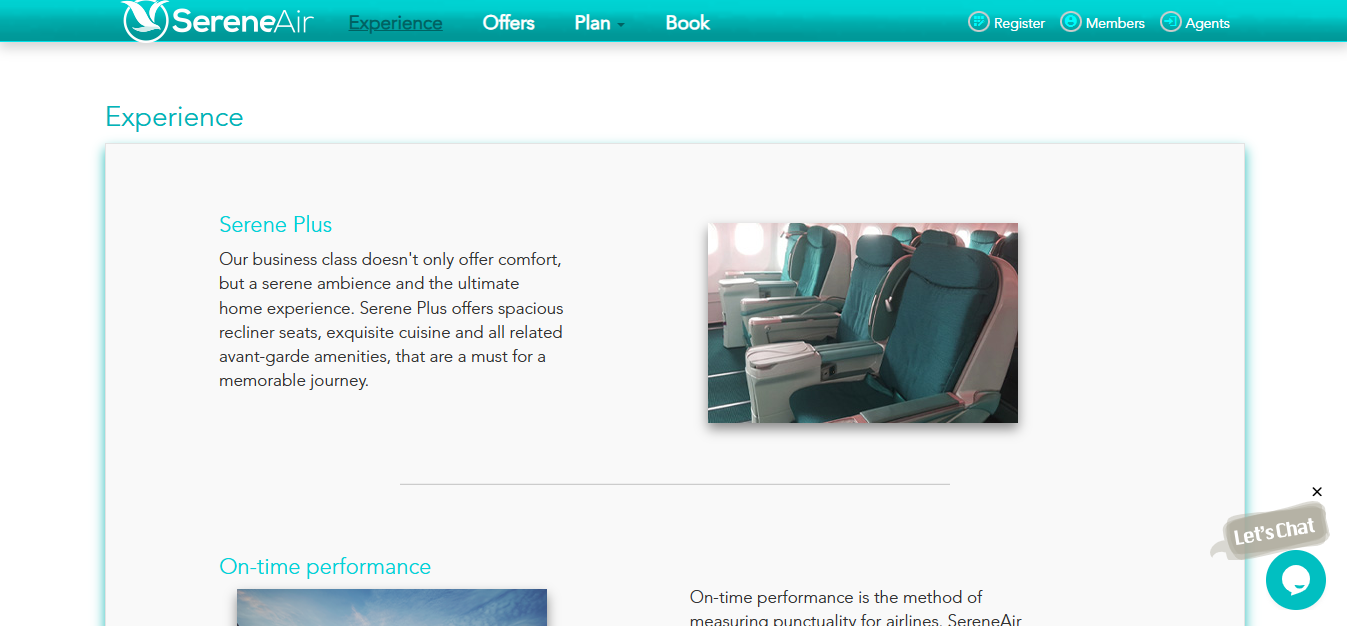The image size is (1347, 626).
Task: Click the On-time performance description paragraph
Action: [856, 608]
